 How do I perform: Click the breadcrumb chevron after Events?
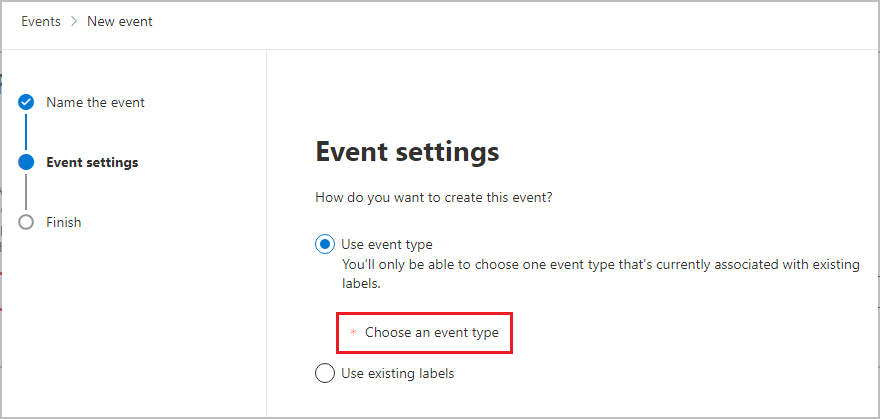click(x=73, y=21)
